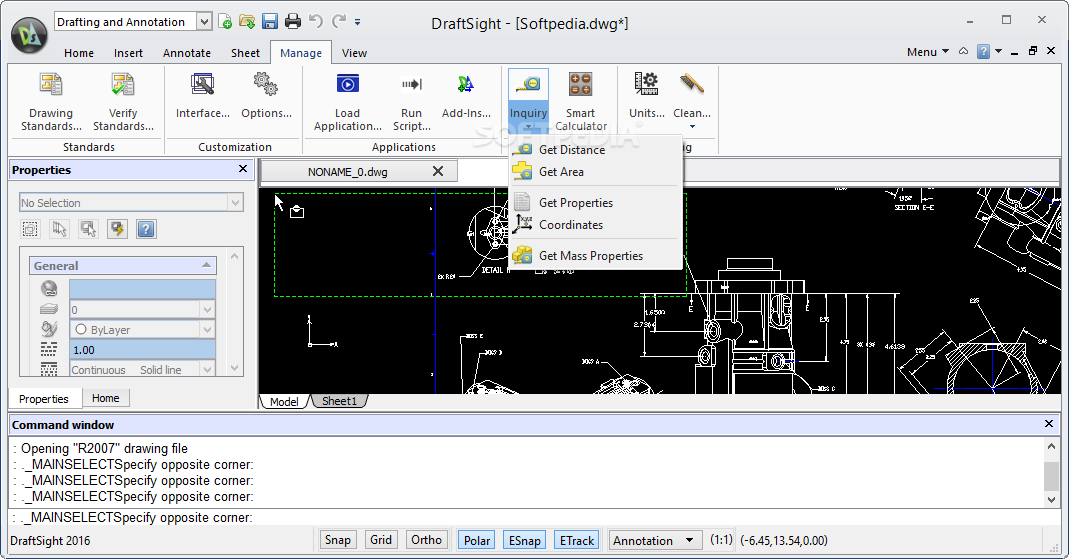Viewport: 1069px width, 559px height.
Task: Switch to the Sheet ribbon tab
Action: tap(245, 52)
